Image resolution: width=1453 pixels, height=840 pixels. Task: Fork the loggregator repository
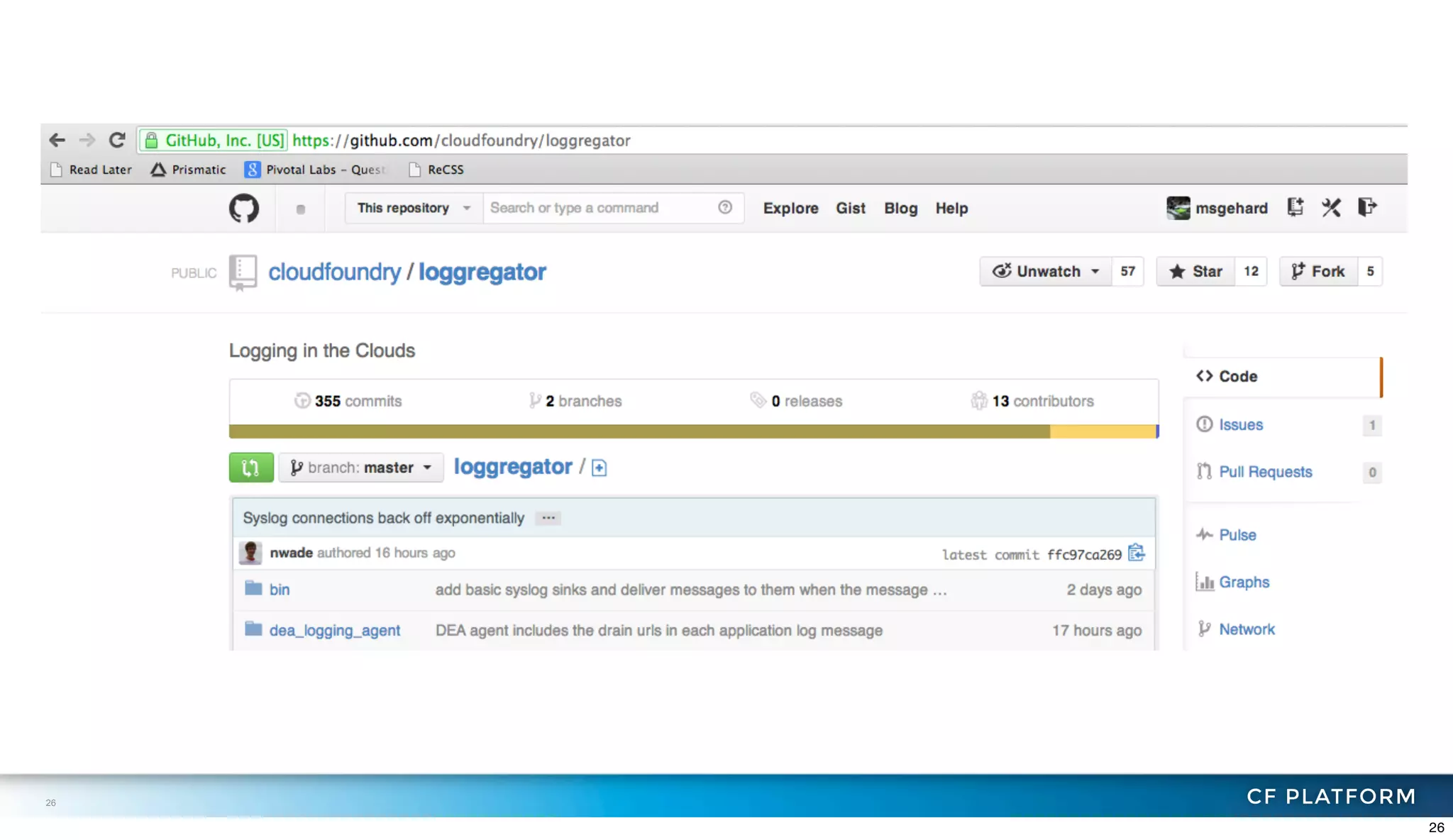coord(1319,272)
